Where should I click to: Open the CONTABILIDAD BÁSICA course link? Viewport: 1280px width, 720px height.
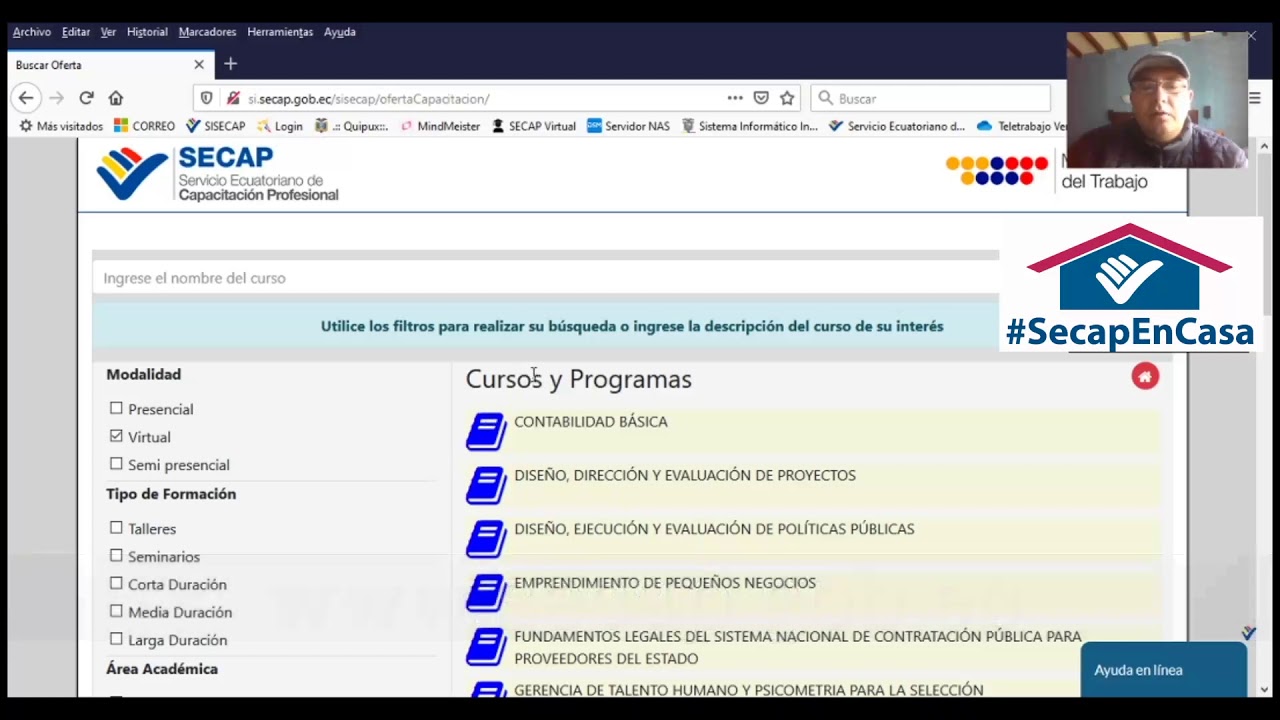591,422
